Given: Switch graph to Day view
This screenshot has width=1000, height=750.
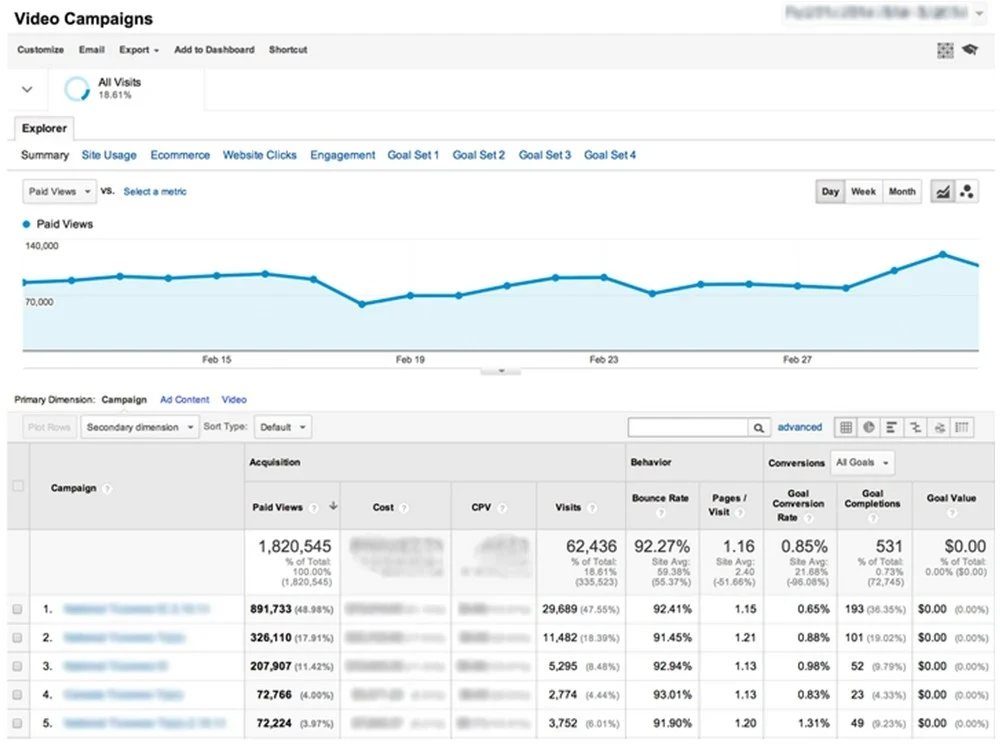Looking at the screenshot, I should tap(830, 191).
